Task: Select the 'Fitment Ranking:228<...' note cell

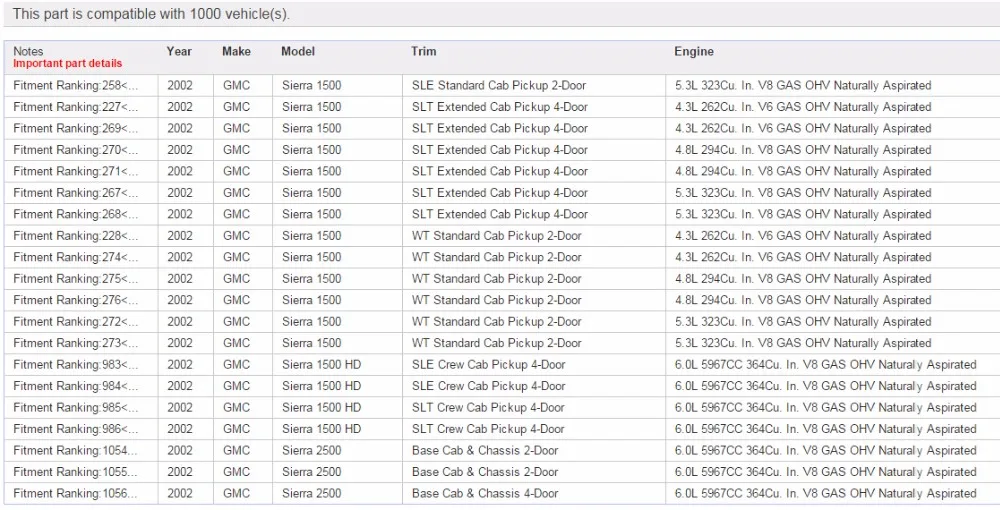Action: tap(81, 236)
